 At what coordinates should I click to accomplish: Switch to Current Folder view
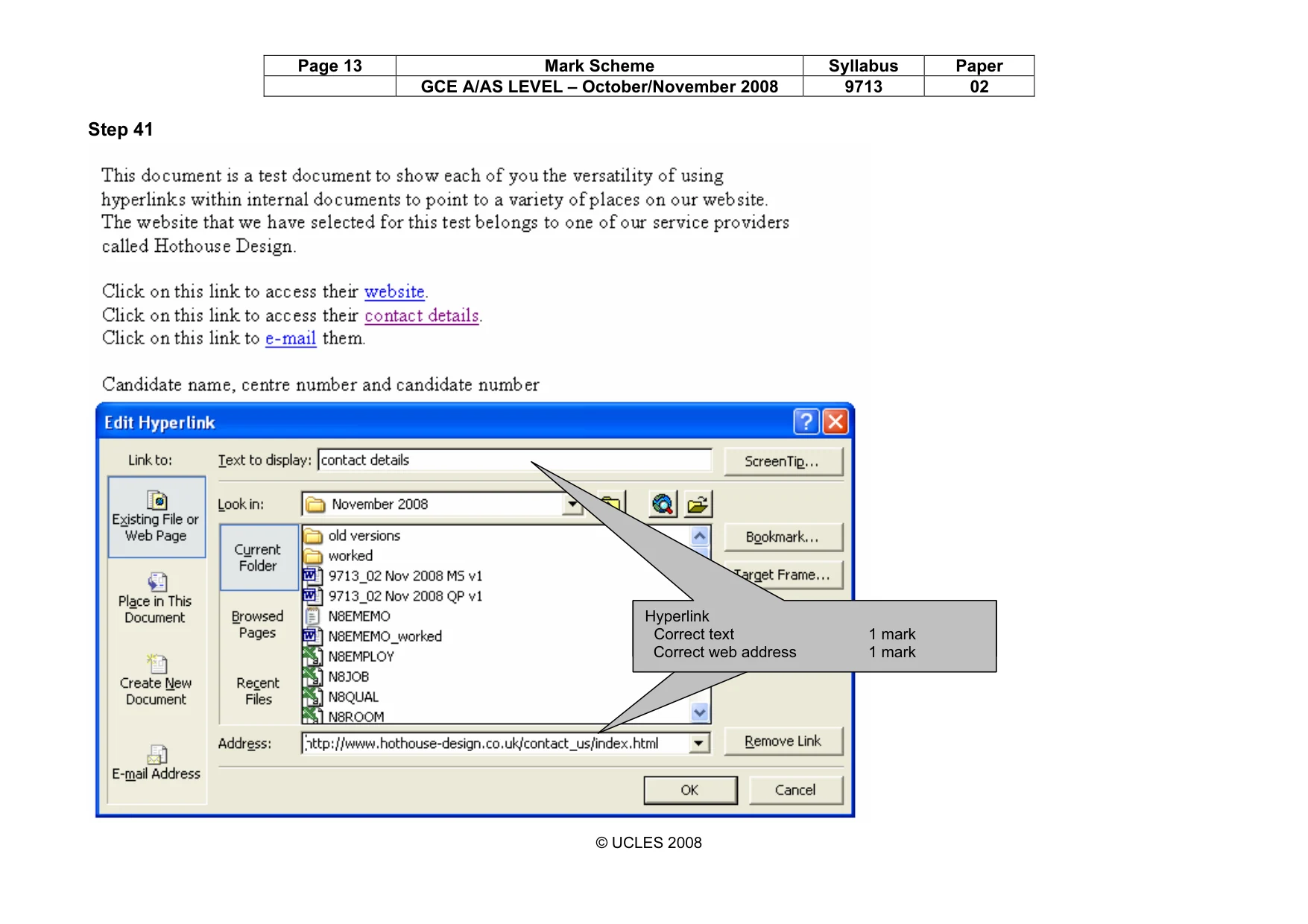point(258,557)
